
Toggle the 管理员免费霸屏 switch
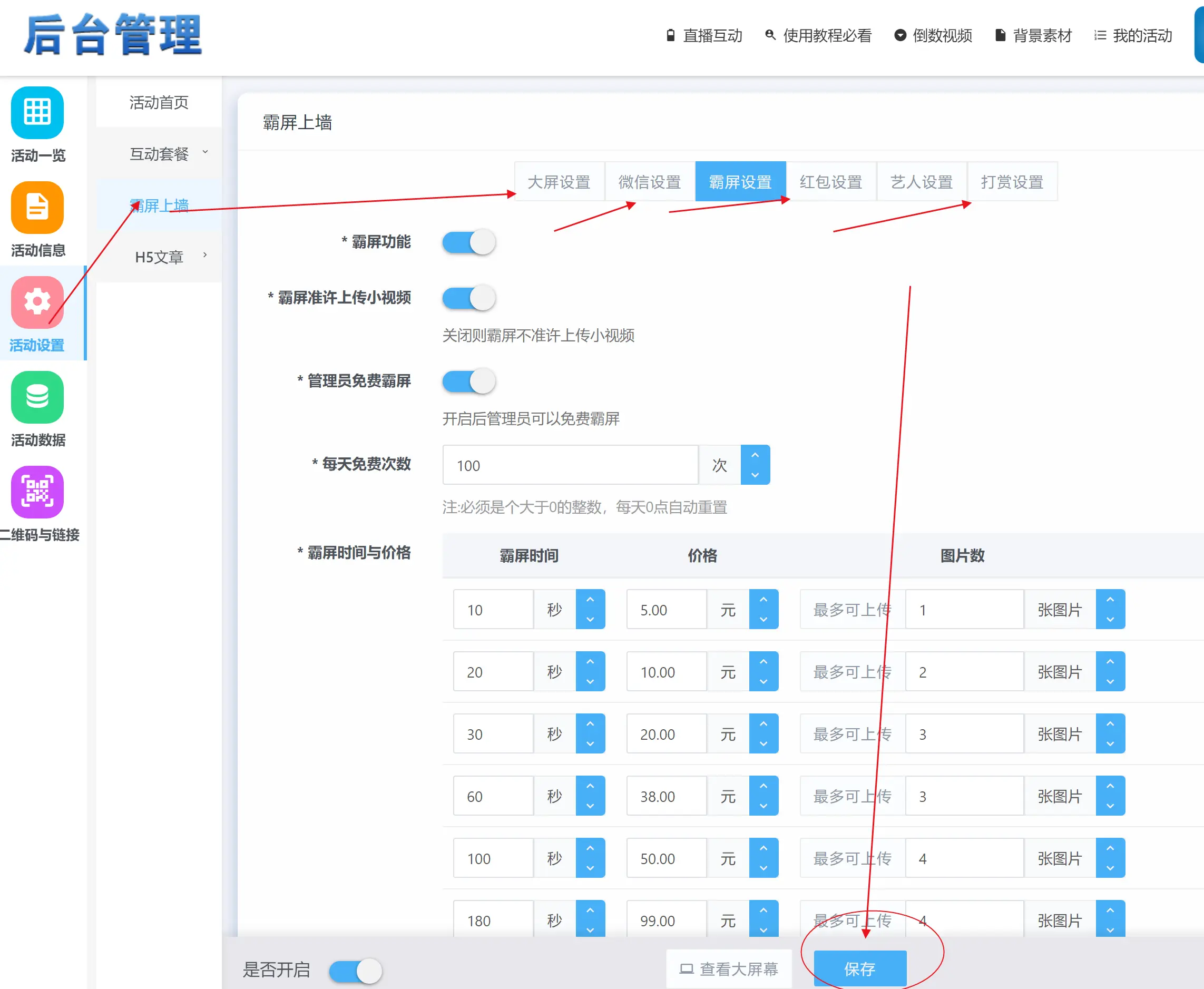pos(468,381)
